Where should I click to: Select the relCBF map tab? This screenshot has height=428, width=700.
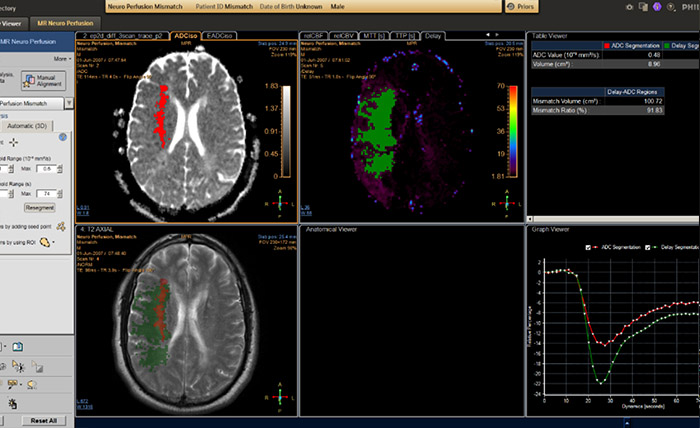(x=314, y=36)
